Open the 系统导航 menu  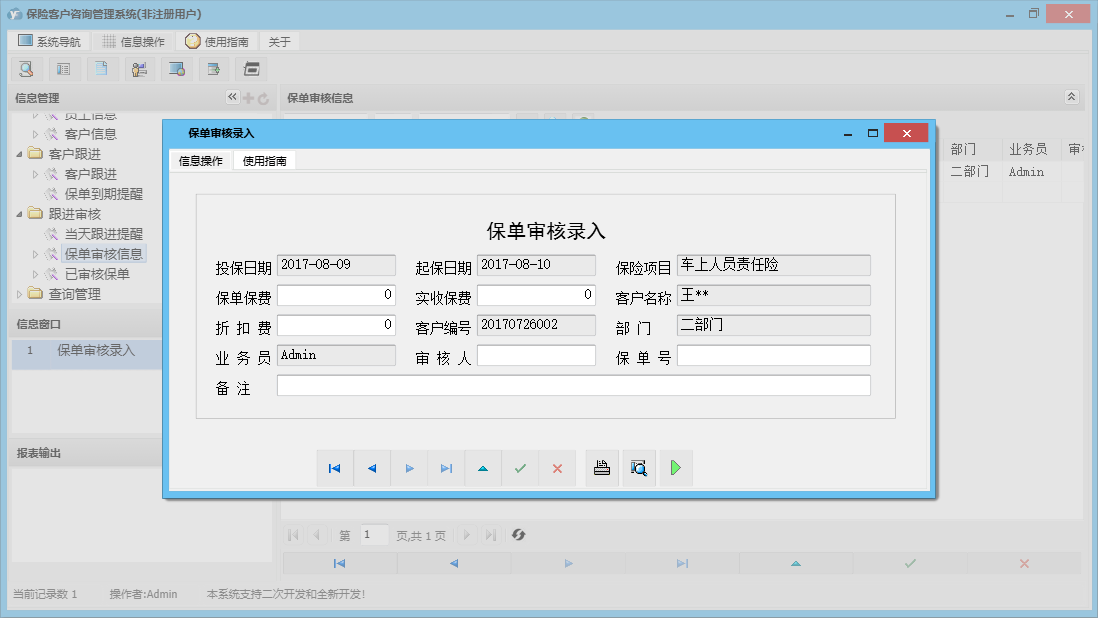click(x=49, y=42)
